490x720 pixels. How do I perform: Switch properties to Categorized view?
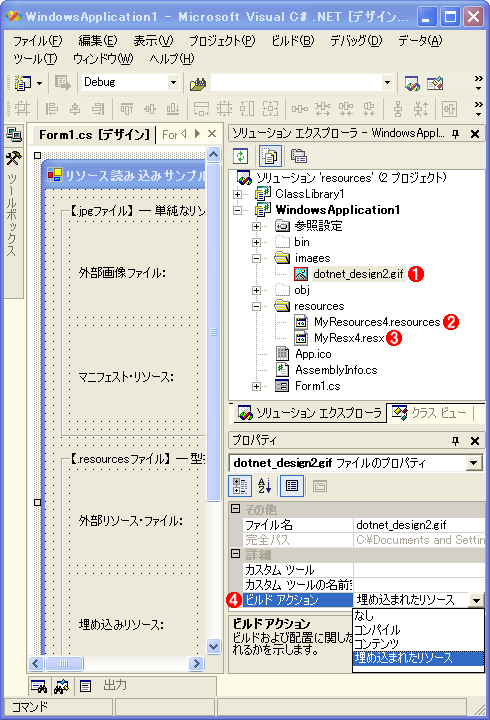[240, 486]
